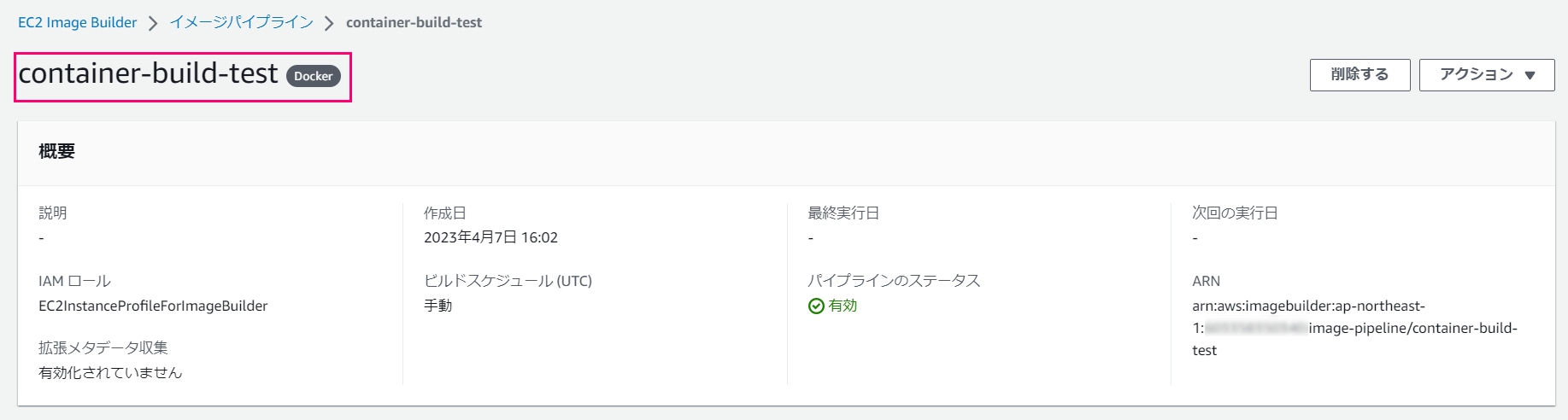Click the 有効化されていません metadata collection value
Viewport: 1568px width, 420px height.
tap(110, 372)
